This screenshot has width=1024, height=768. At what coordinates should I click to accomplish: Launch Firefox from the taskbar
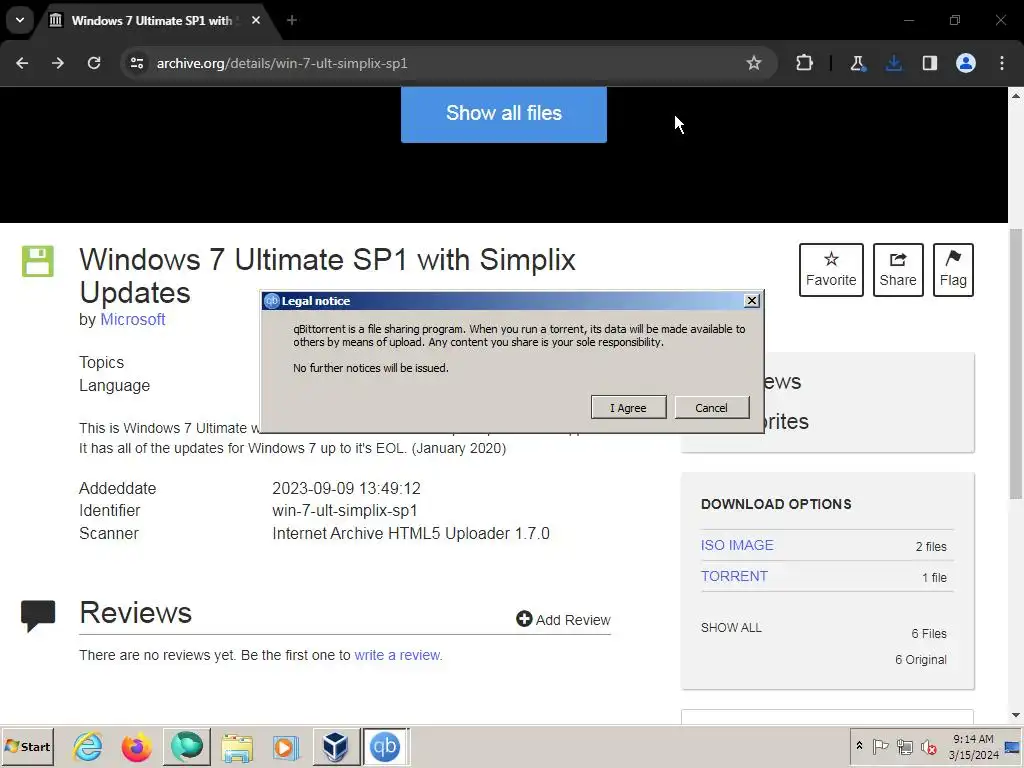click(x=136, y=746)
